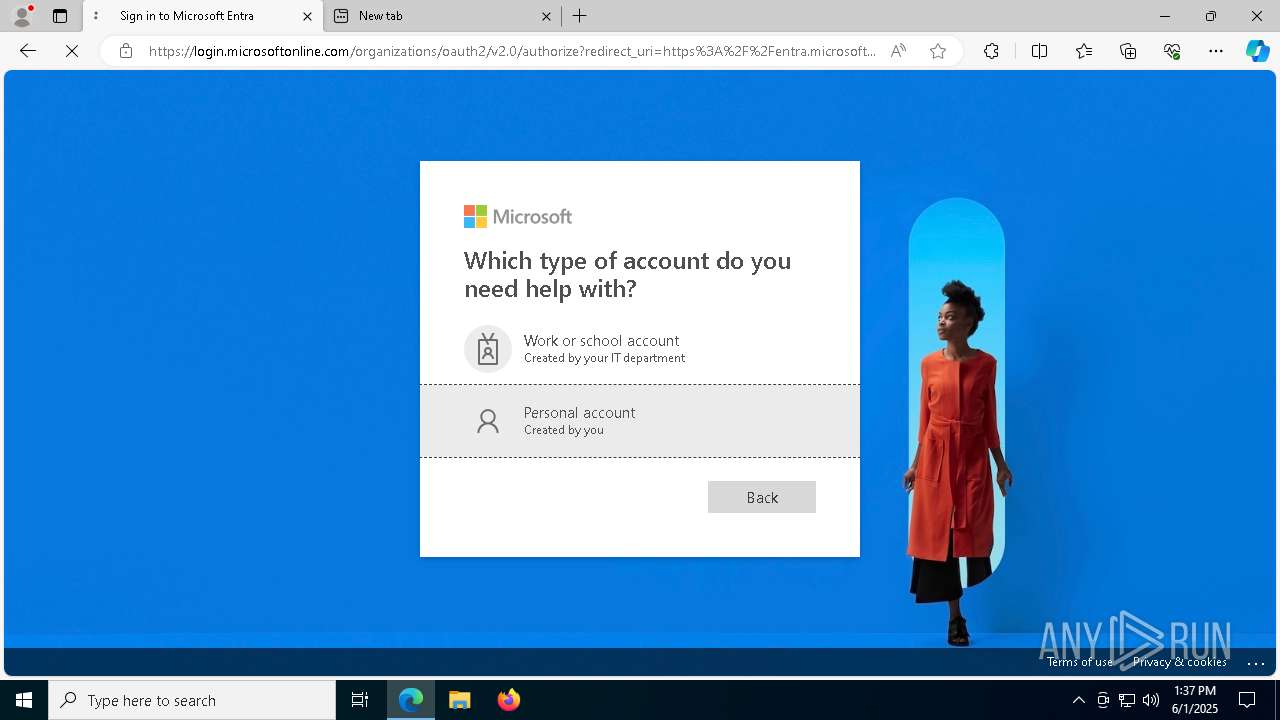This screenshot has width=1280, height=720.
Task: Toggle Split screen view
Action: [x=1039, y=51]
